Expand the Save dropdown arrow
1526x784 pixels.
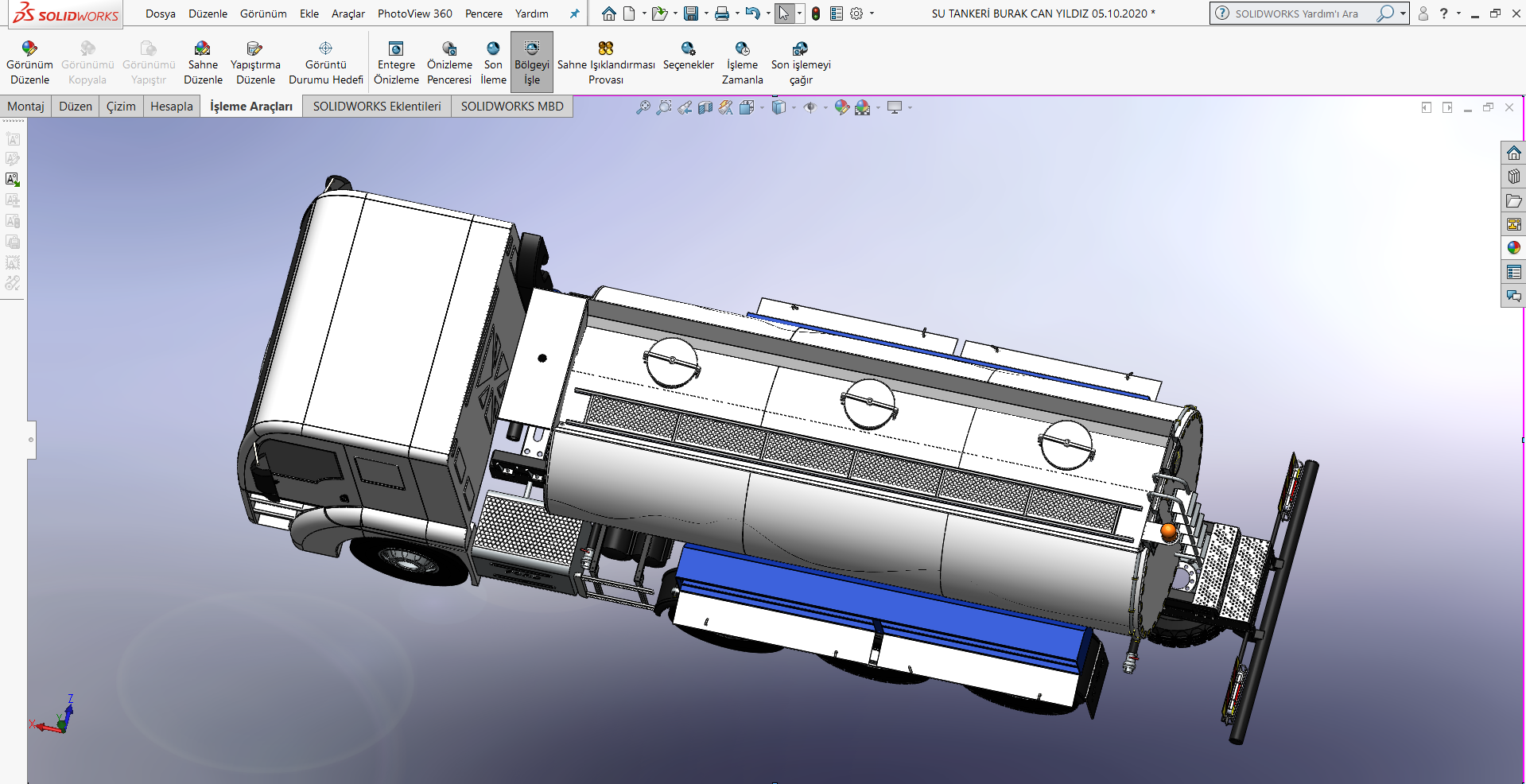706,14
